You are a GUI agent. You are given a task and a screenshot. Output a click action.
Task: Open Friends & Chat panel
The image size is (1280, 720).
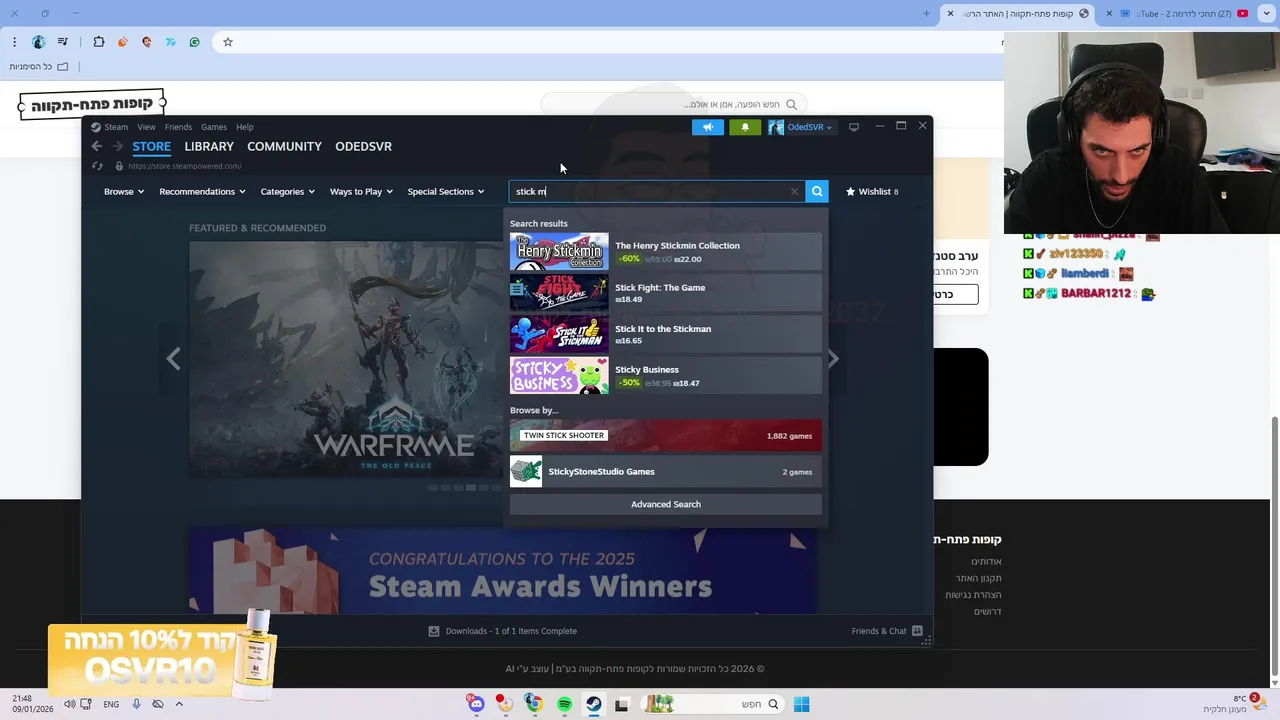[x=886, y=631]
